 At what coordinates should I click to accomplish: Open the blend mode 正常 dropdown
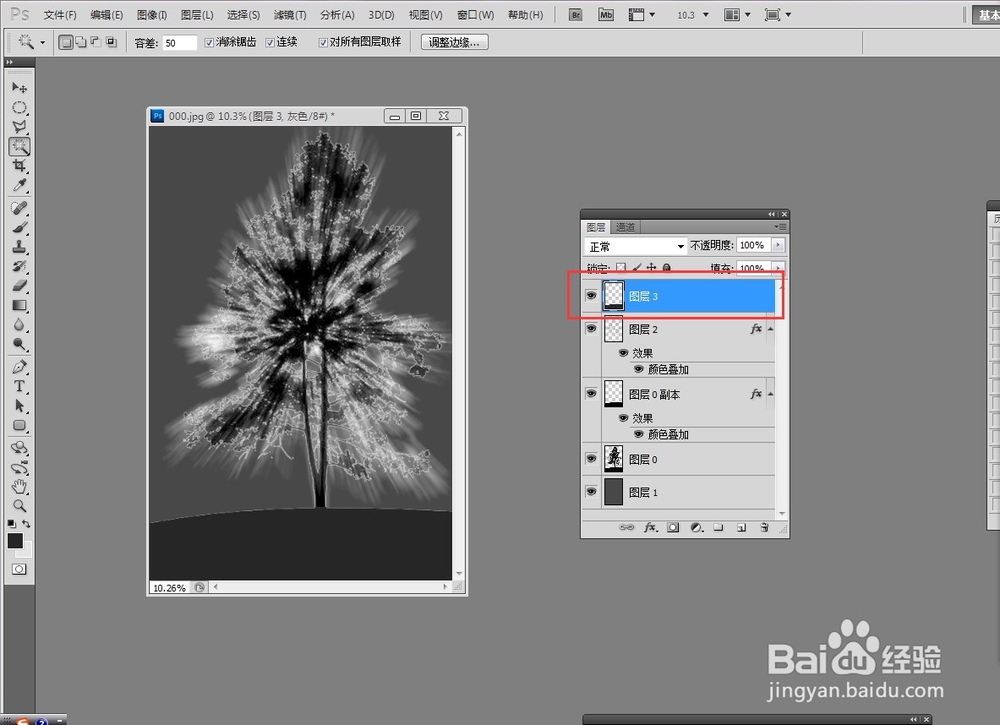[x=635, y=246]
